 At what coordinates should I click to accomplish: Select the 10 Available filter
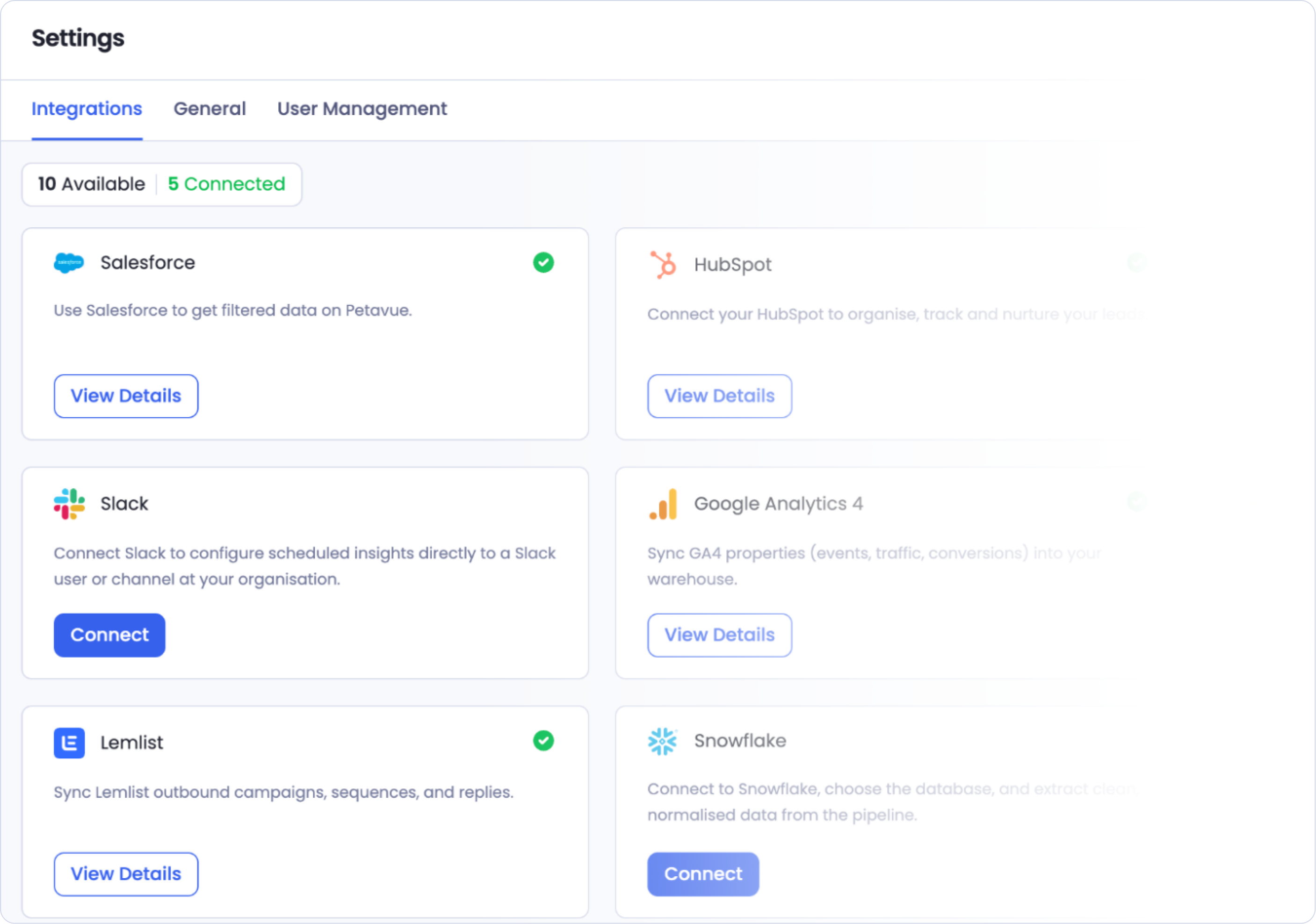click(92, 184)
